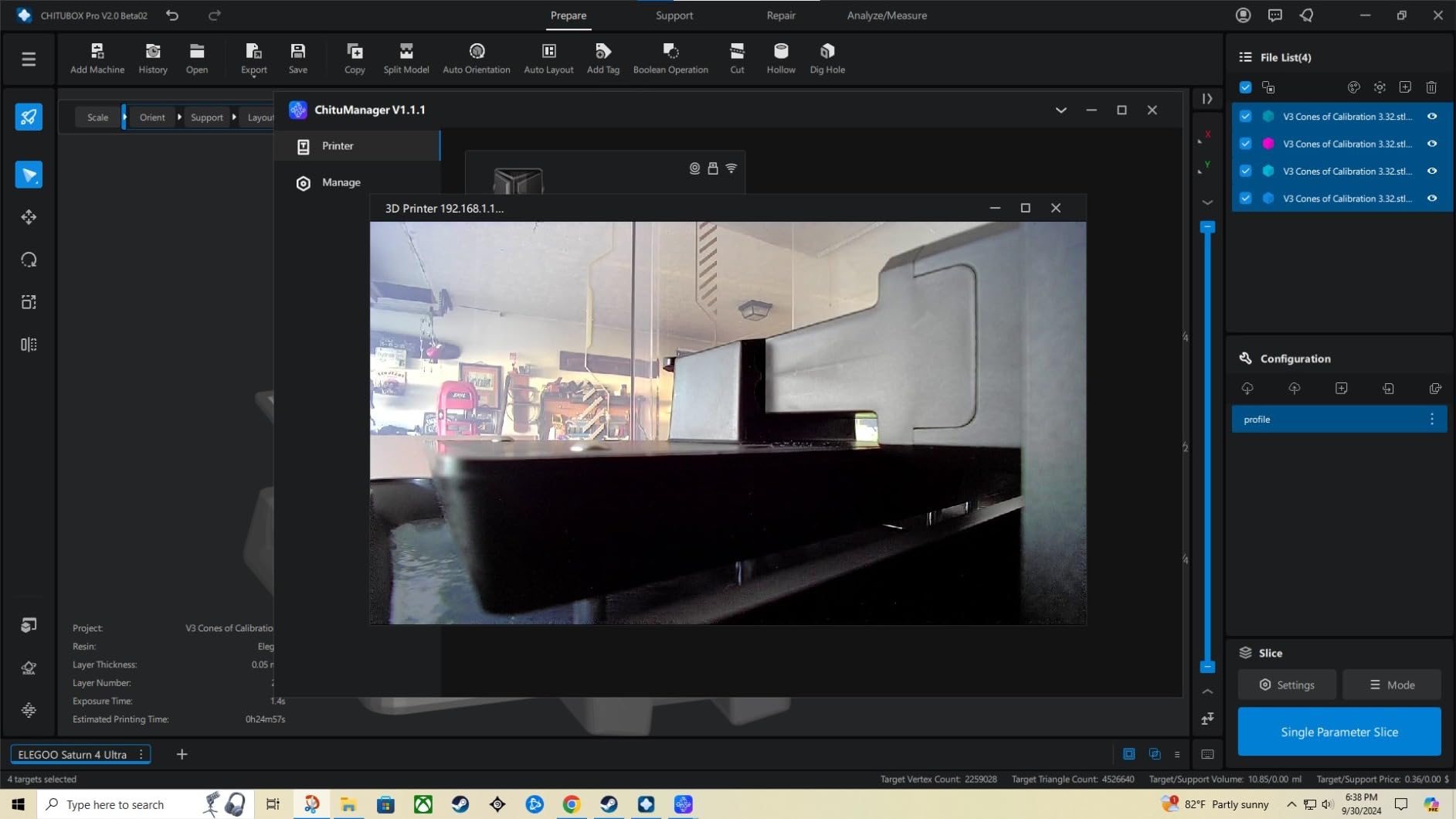Run the Auto Layout tool
Viewport: 1456px width, 819px height.
(548, 59)
